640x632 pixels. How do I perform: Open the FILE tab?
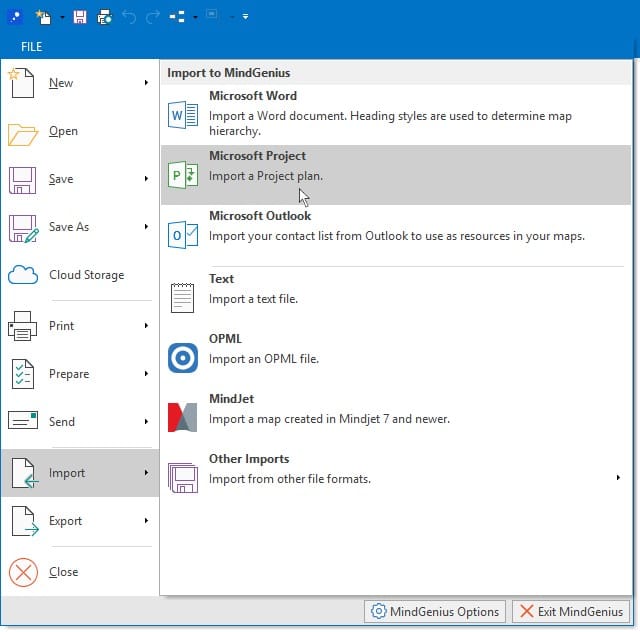31,47
